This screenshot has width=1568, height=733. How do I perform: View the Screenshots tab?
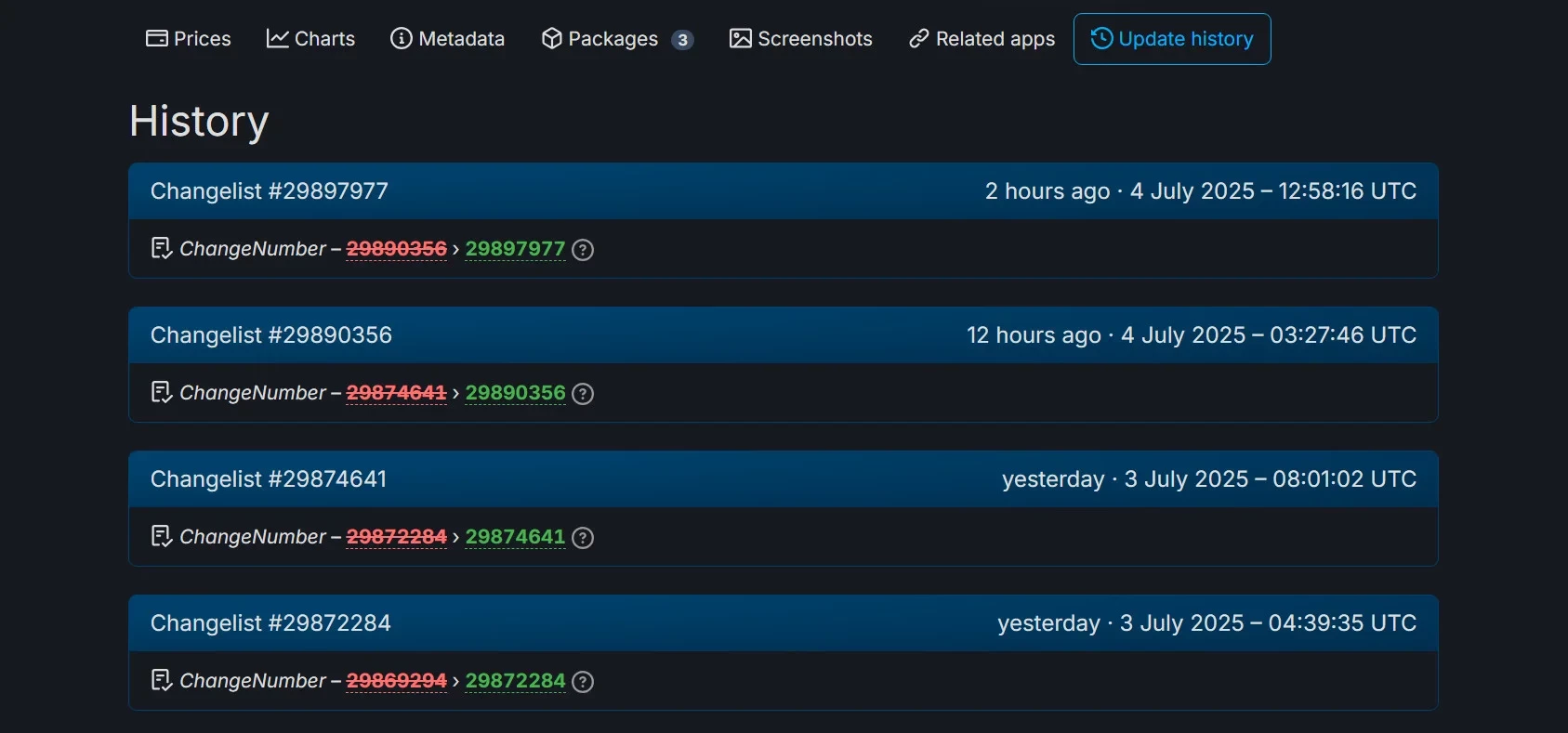pos(801,39)
